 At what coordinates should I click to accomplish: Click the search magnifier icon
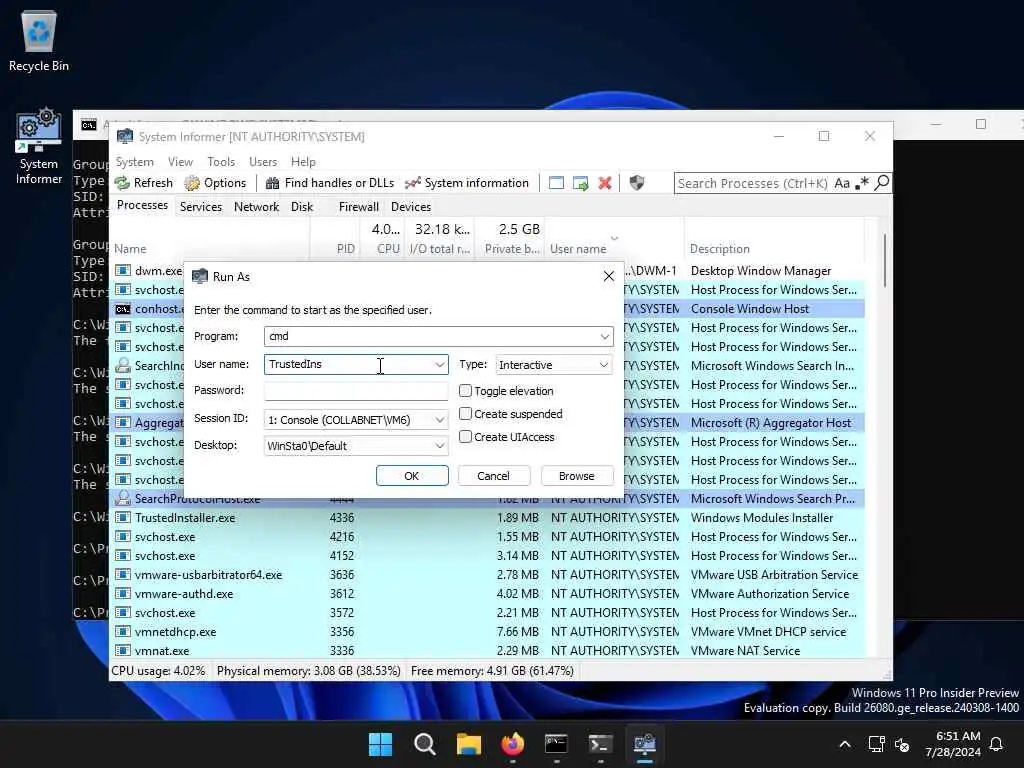coord(882,183)
